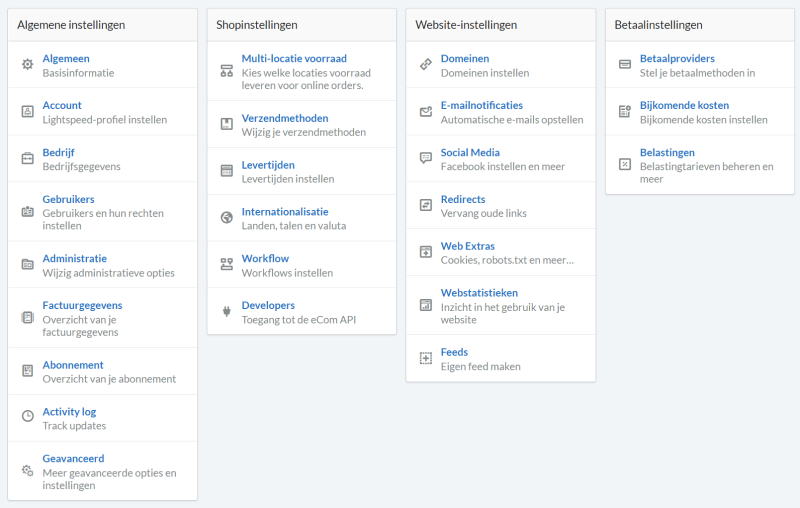Click the icon beside Bijkomende kosten
This screenshot has width=800, height=508.
[x=625, y=111]
